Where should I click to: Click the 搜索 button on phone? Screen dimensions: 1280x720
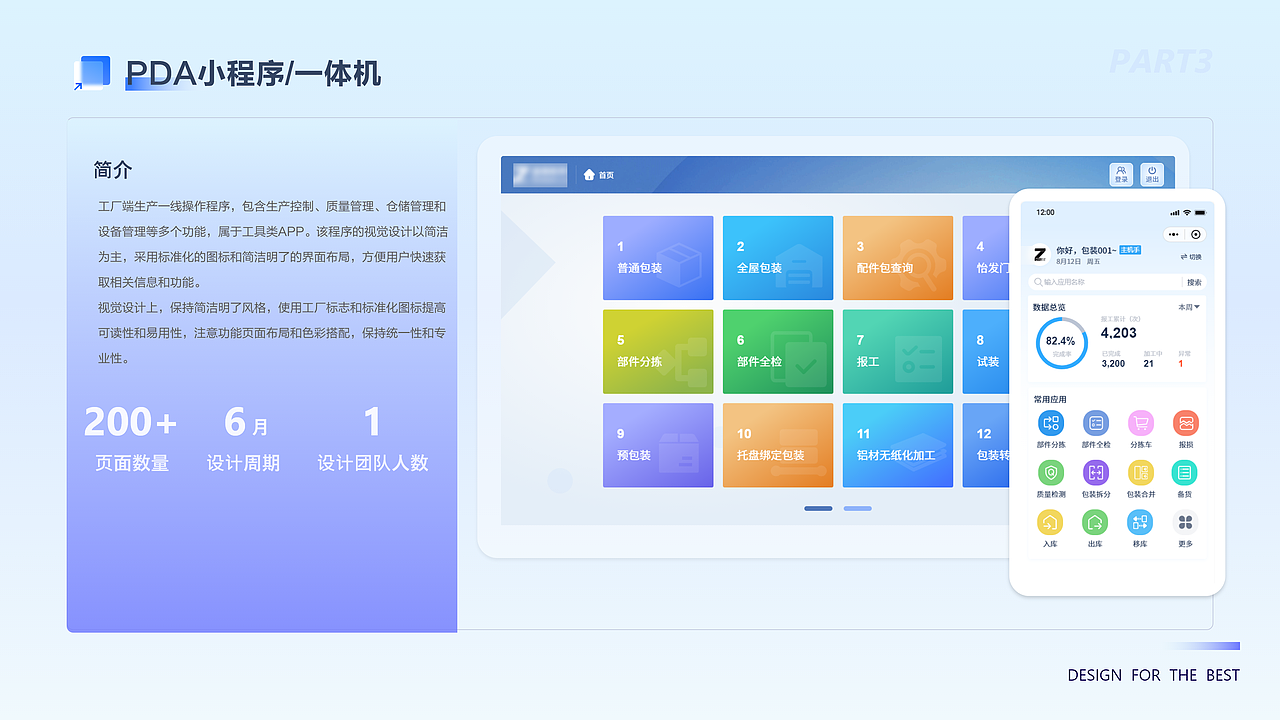pyautogui.click(x=1194, y=282)
